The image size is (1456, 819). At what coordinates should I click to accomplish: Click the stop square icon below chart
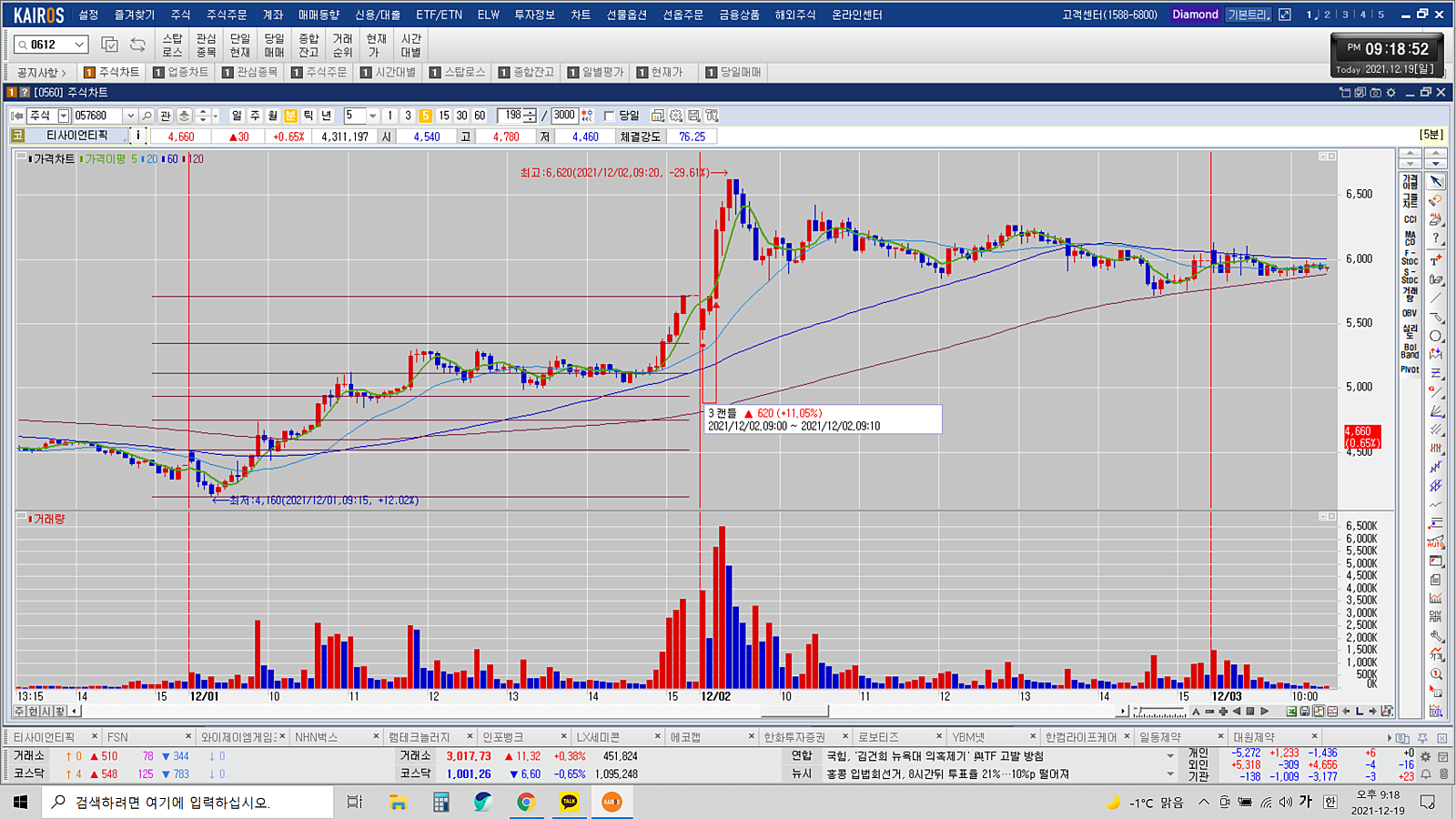coord(1250,711)
